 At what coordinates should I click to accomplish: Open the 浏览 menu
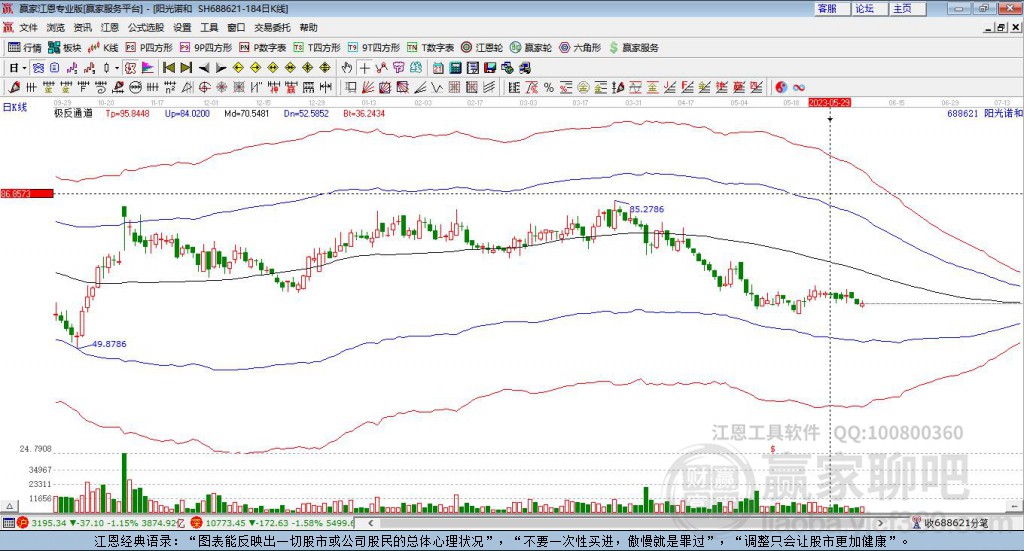point(56,27)
